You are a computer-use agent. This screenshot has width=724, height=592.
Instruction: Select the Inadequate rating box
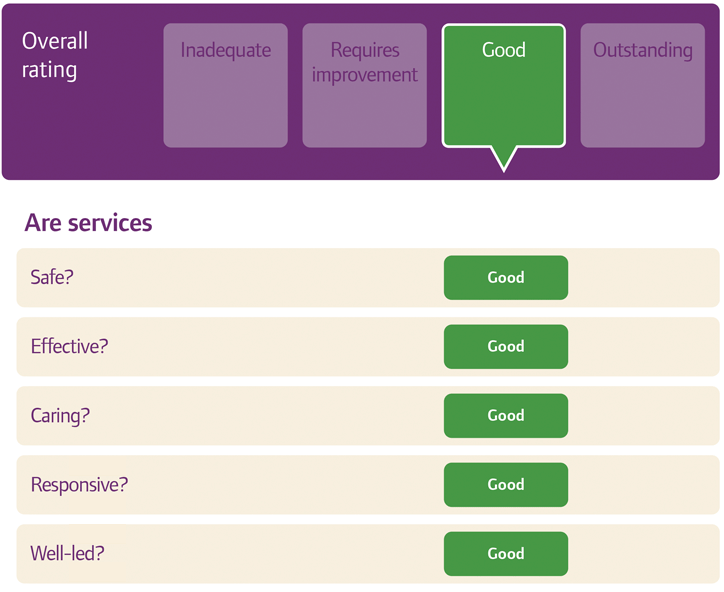point(225,86)
